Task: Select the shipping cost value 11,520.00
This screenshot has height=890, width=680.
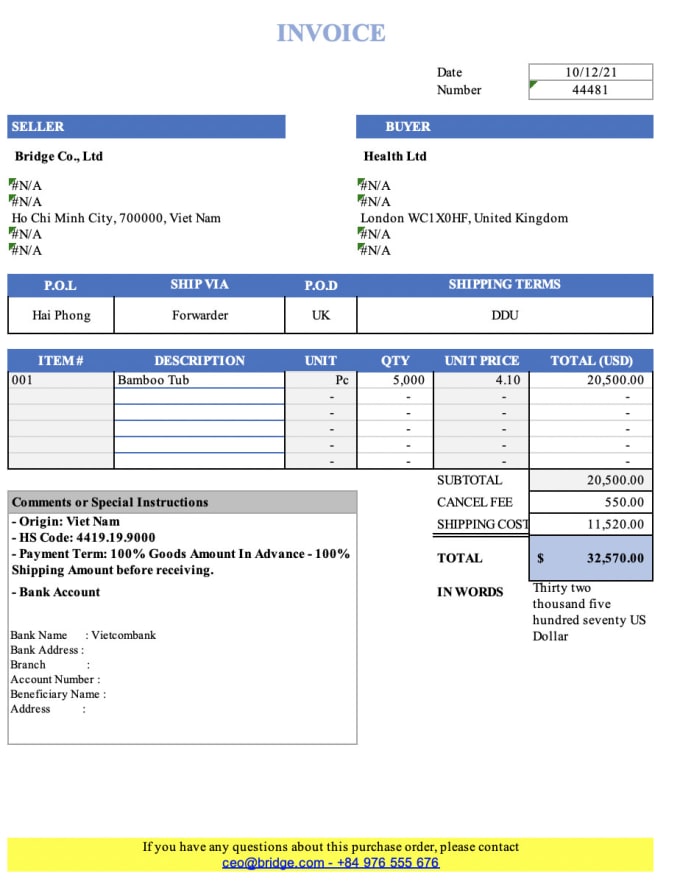Action: (591, 524)
